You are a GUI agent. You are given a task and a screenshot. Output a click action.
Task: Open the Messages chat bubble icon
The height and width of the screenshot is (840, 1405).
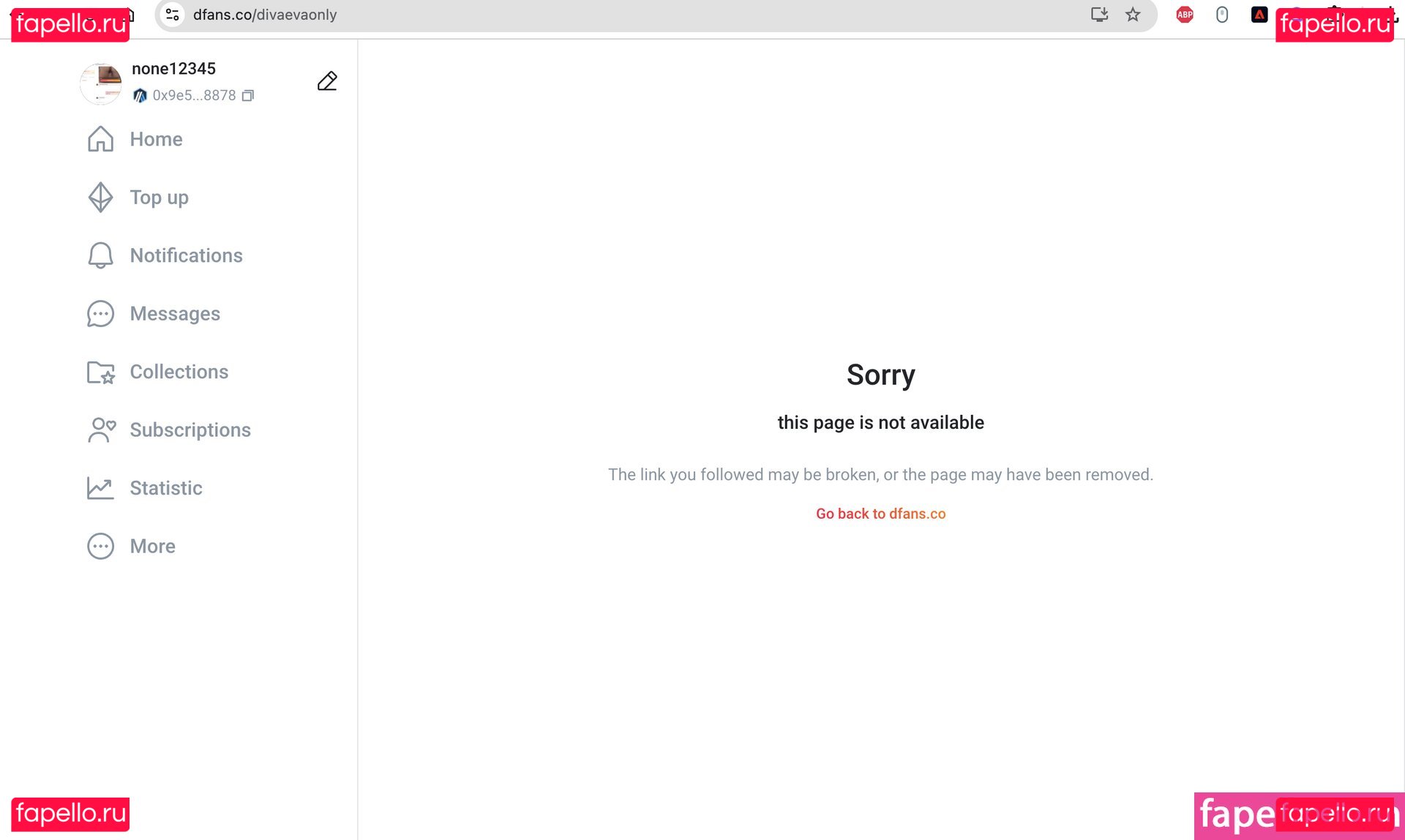coord(100,314)
